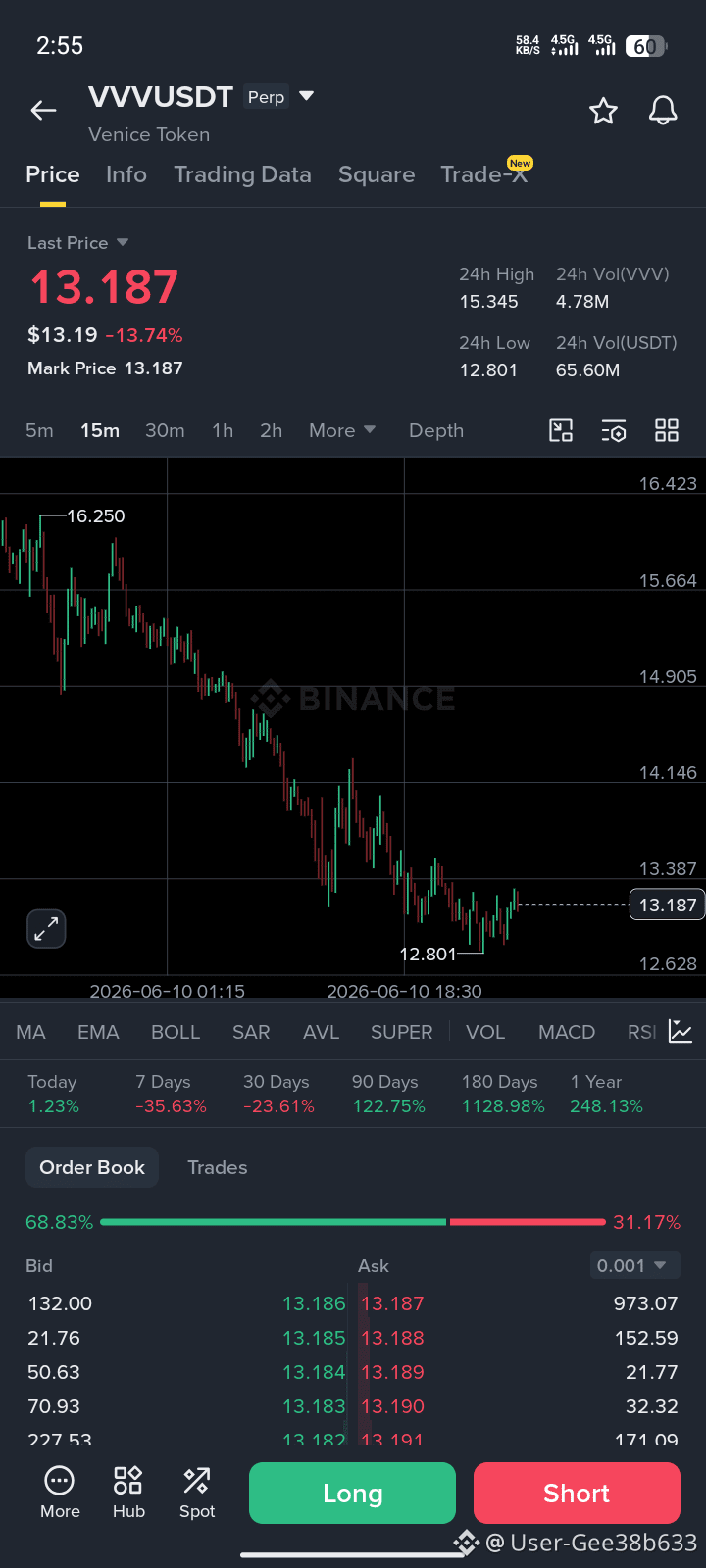Toggle the BOLL indicator
706x1568 pixels.
click(176, 1032)
